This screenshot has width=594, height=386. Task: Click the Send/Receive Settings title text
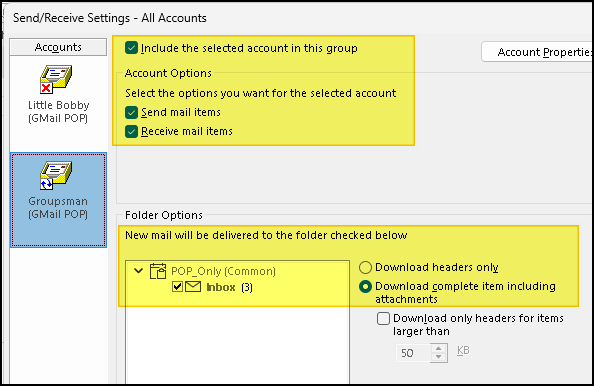point(109,18)
